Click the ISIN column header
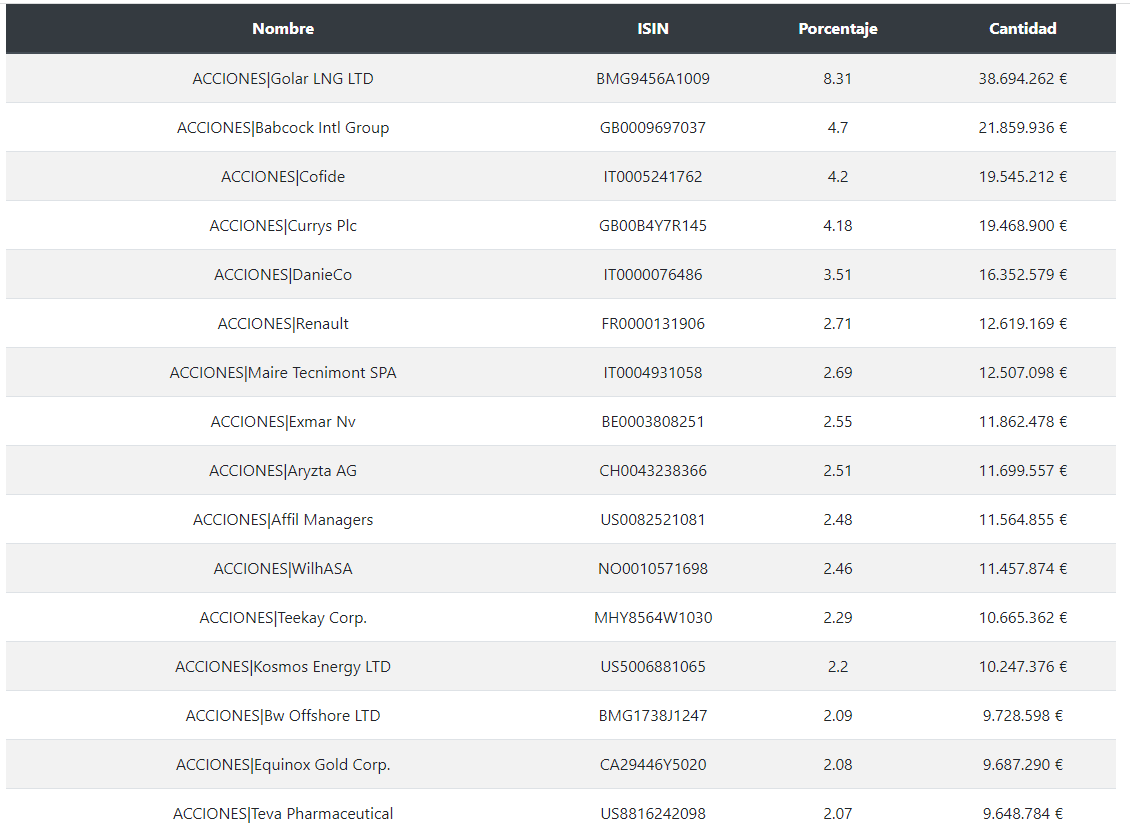The height and width of the screenshot is (826, 1130). [x=652, y=29]
